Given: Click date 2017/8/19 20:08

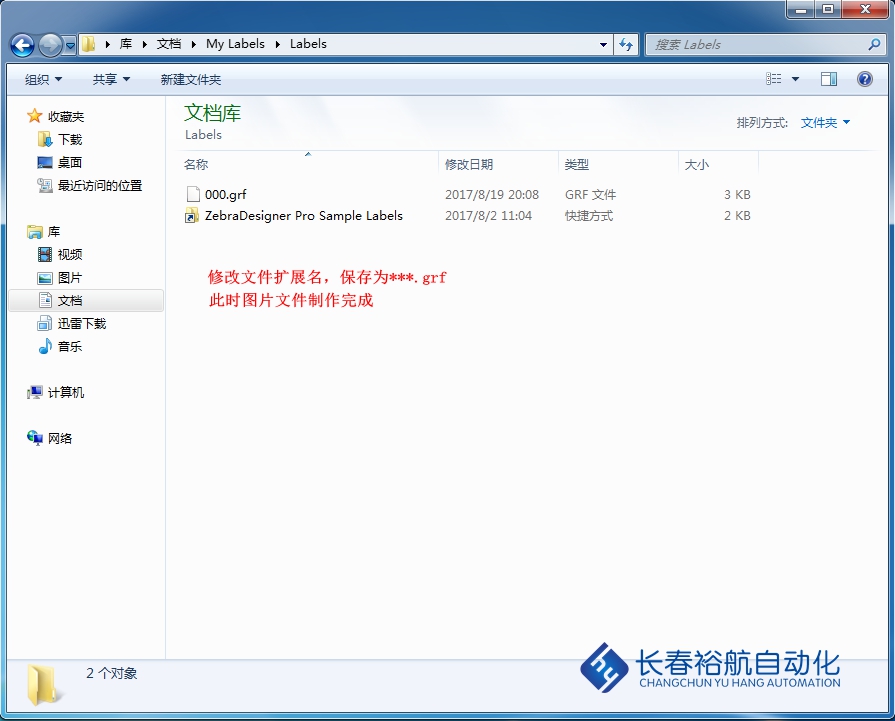Looking at the screenshot, I should click(x=492, y=194).
